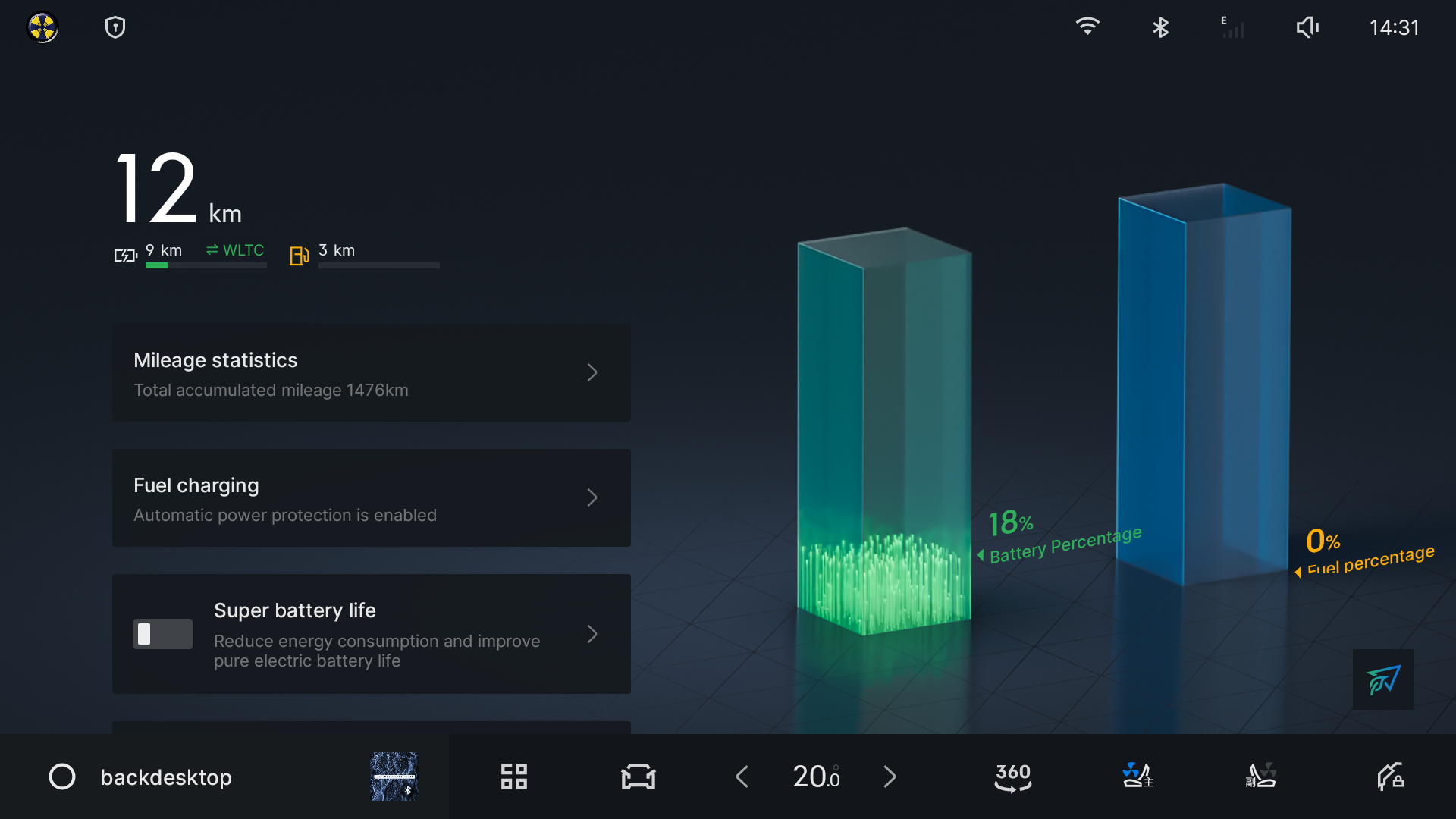This screenshot has width=1456, height=819.
Task: Open the app grid launcher icon
Action: tap(513, 777)
